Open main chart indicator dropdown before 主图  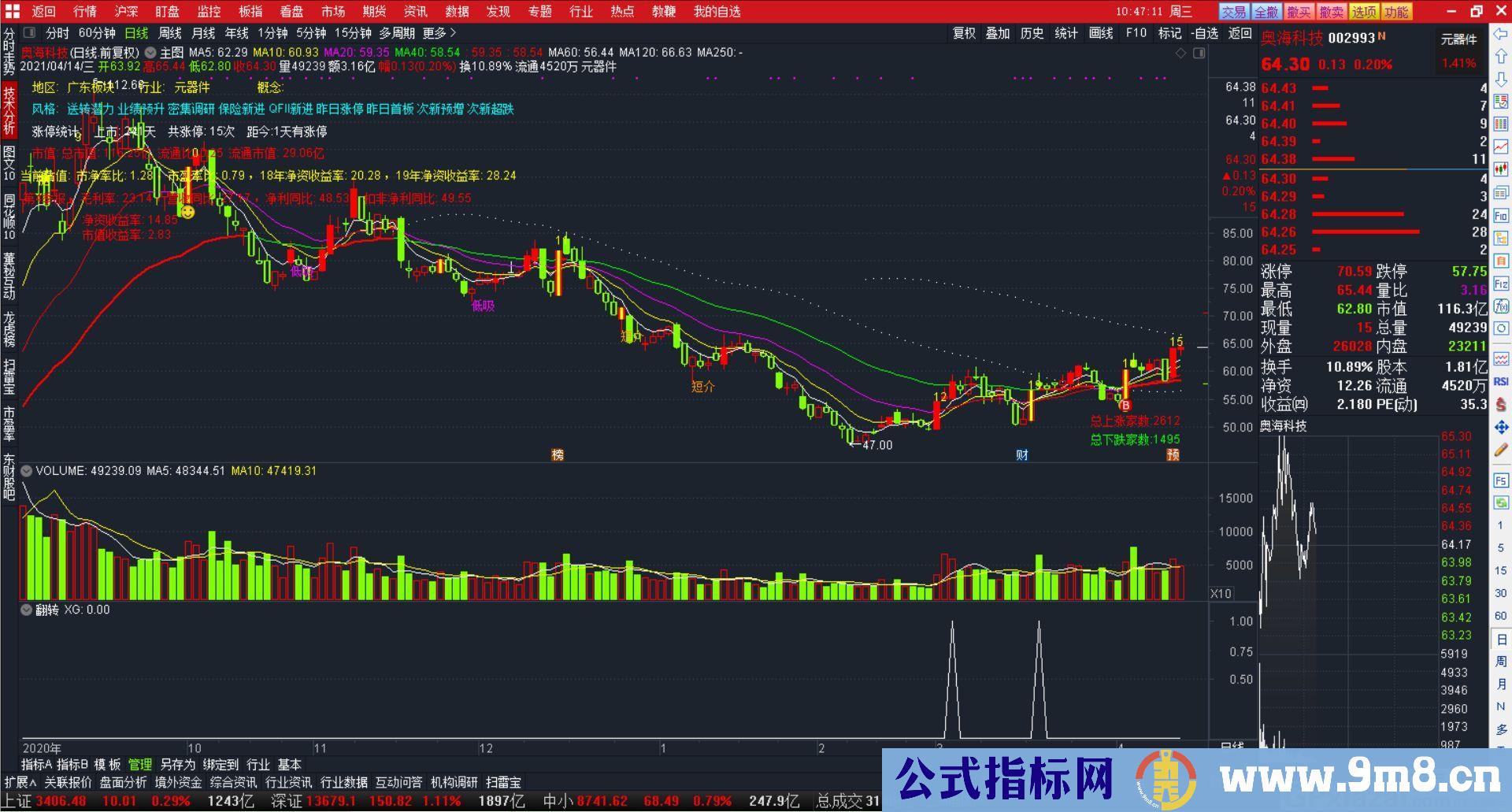[150, 53]
